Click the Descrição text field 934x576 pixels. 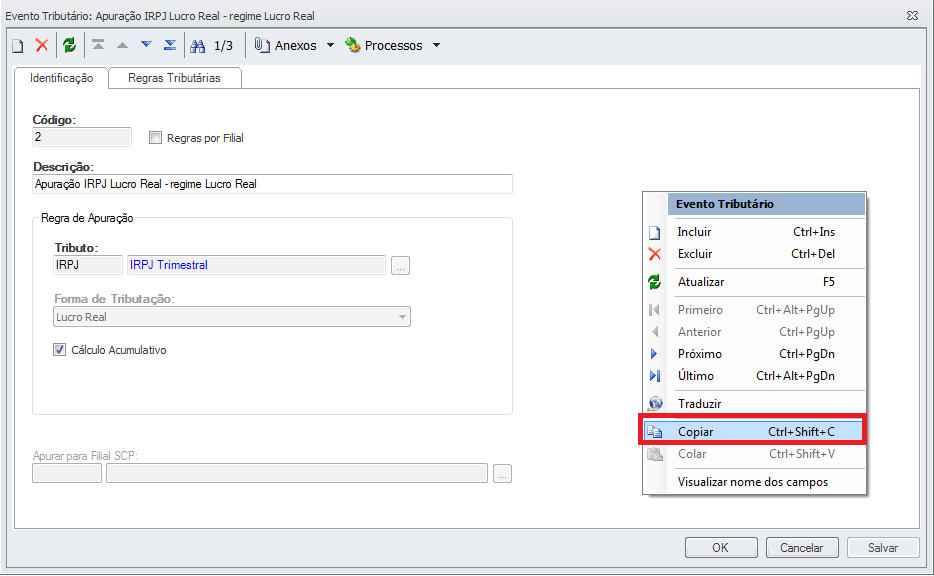(272, 185)
